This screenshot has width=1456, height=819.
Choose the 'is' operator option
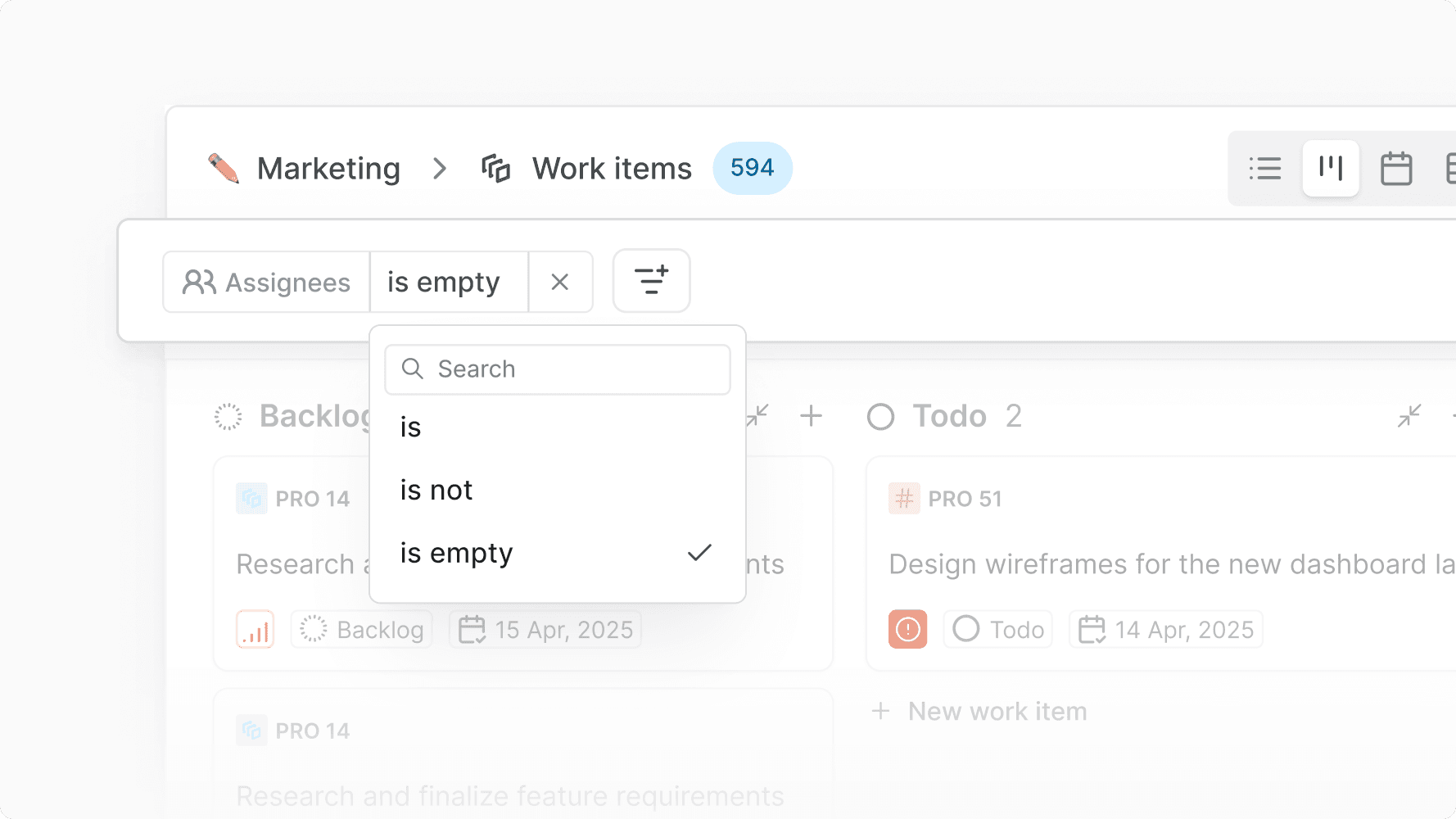411,427
